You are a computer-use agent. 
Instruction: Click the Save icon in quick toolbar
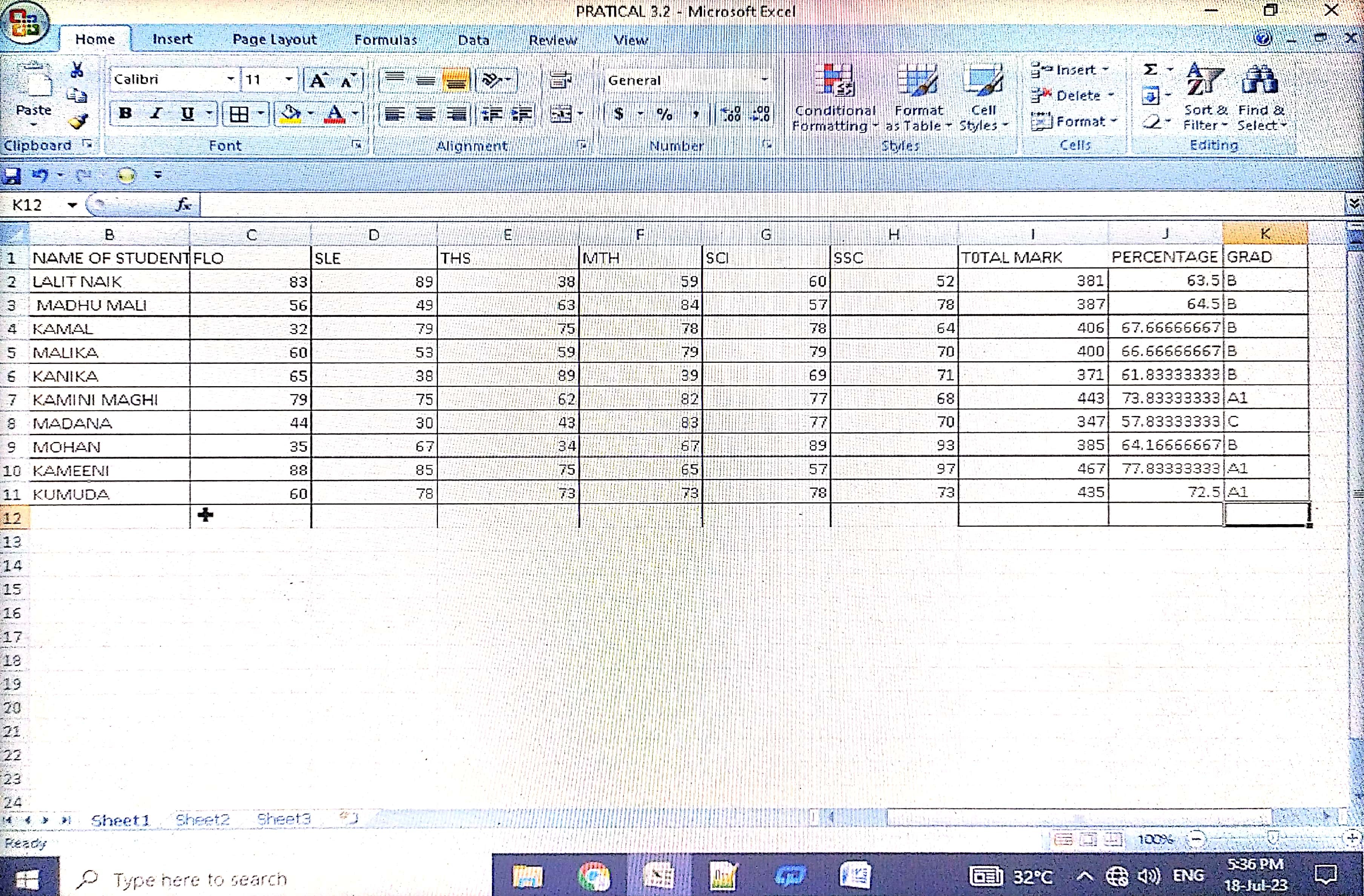point(11,175)
